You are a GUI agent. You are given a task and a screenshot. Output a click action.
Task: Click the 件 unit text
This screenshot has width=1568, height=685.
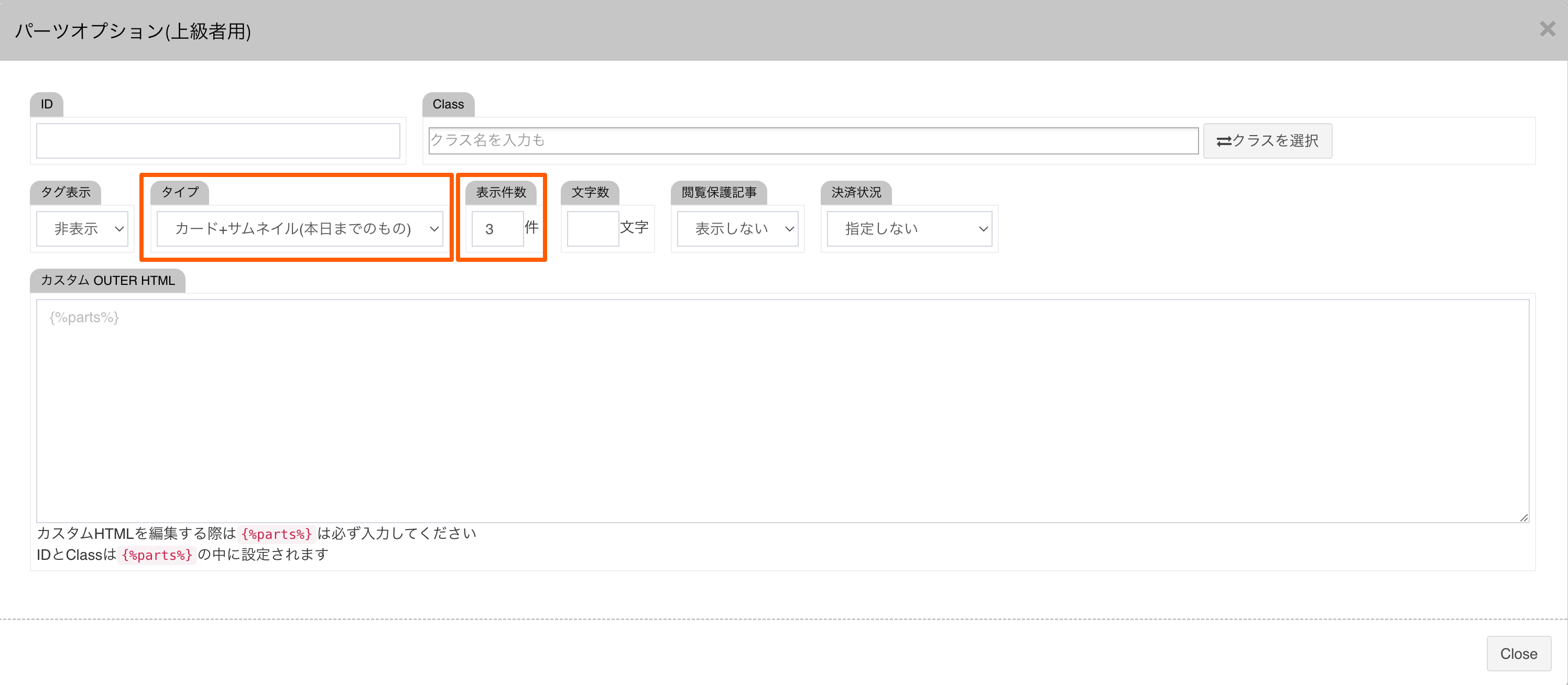531,227
